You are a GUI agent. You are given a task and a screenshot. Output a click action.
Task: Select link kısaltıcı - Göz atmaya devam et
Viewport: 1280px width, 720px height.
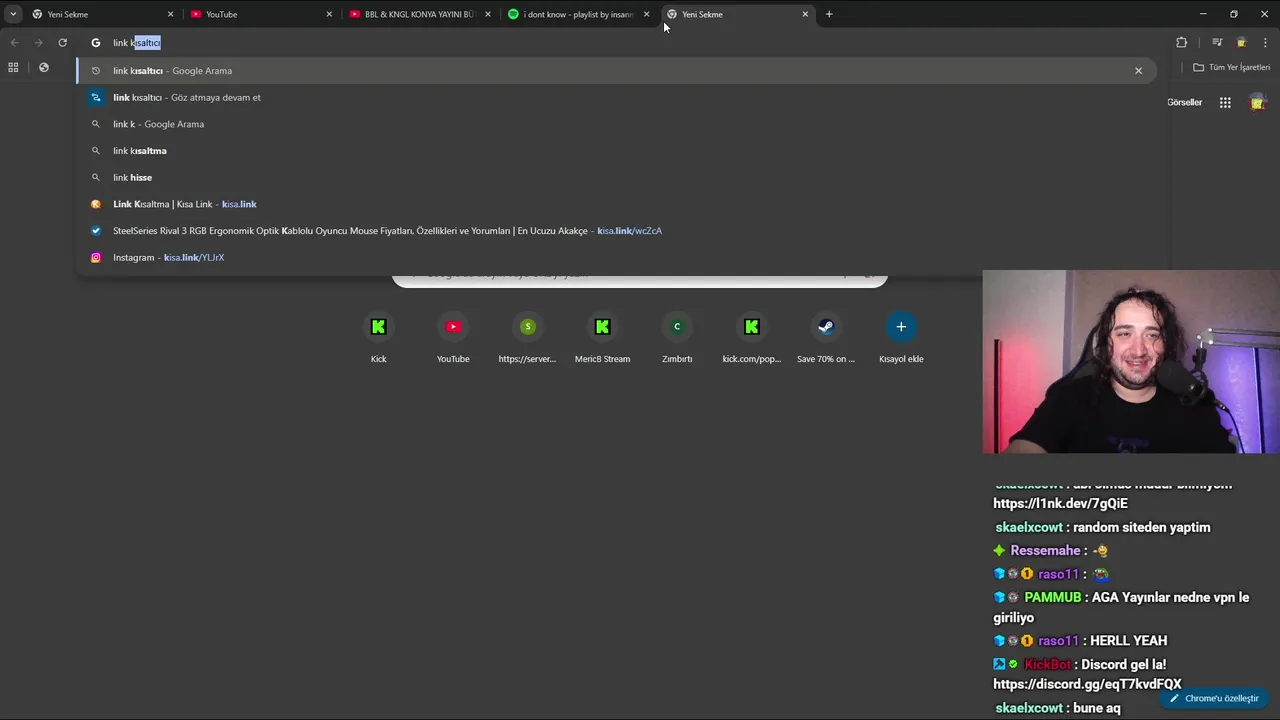click(x=616, y=97)
